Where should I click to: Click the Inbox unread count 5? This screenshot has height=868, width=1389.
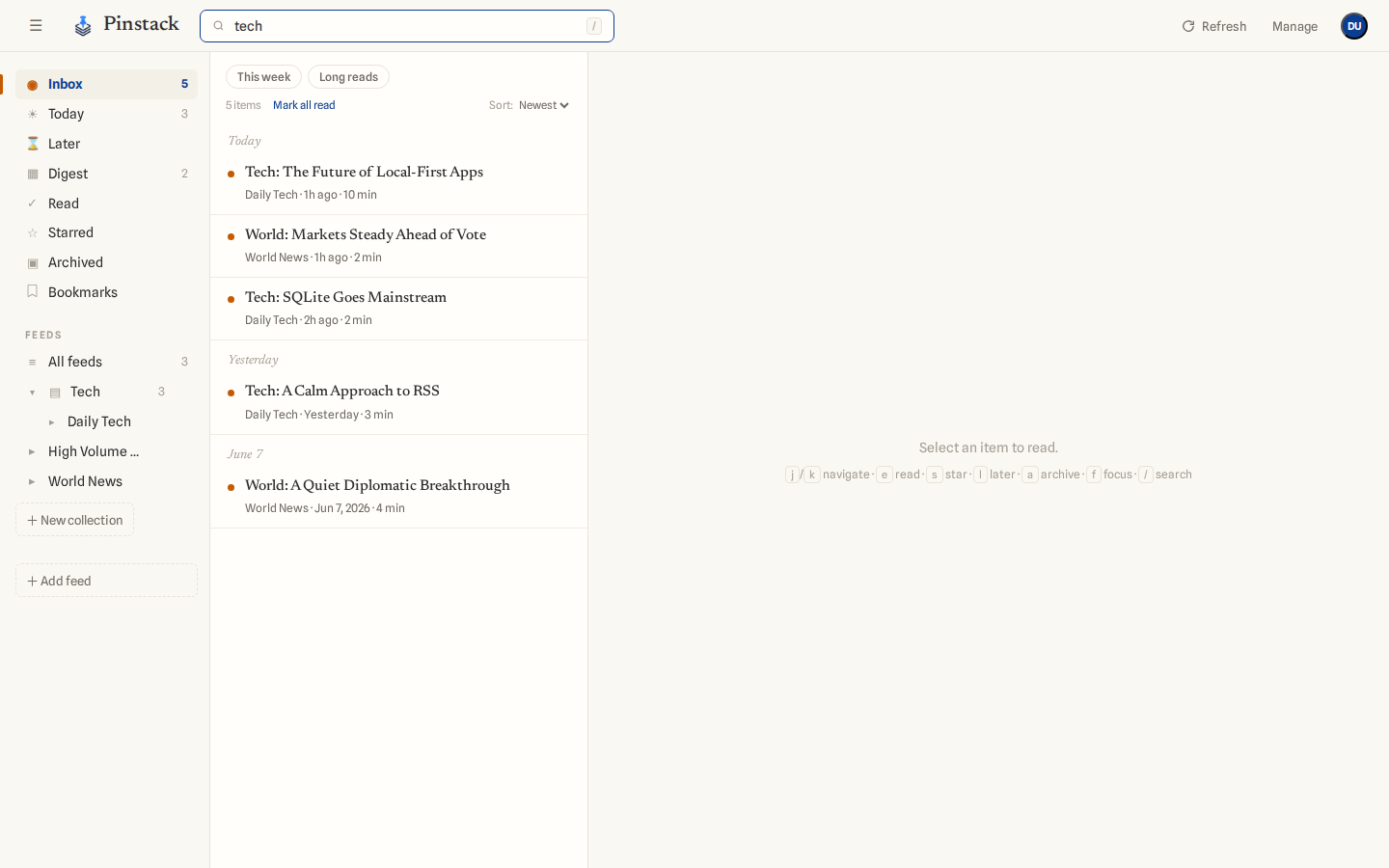point(184,84)
